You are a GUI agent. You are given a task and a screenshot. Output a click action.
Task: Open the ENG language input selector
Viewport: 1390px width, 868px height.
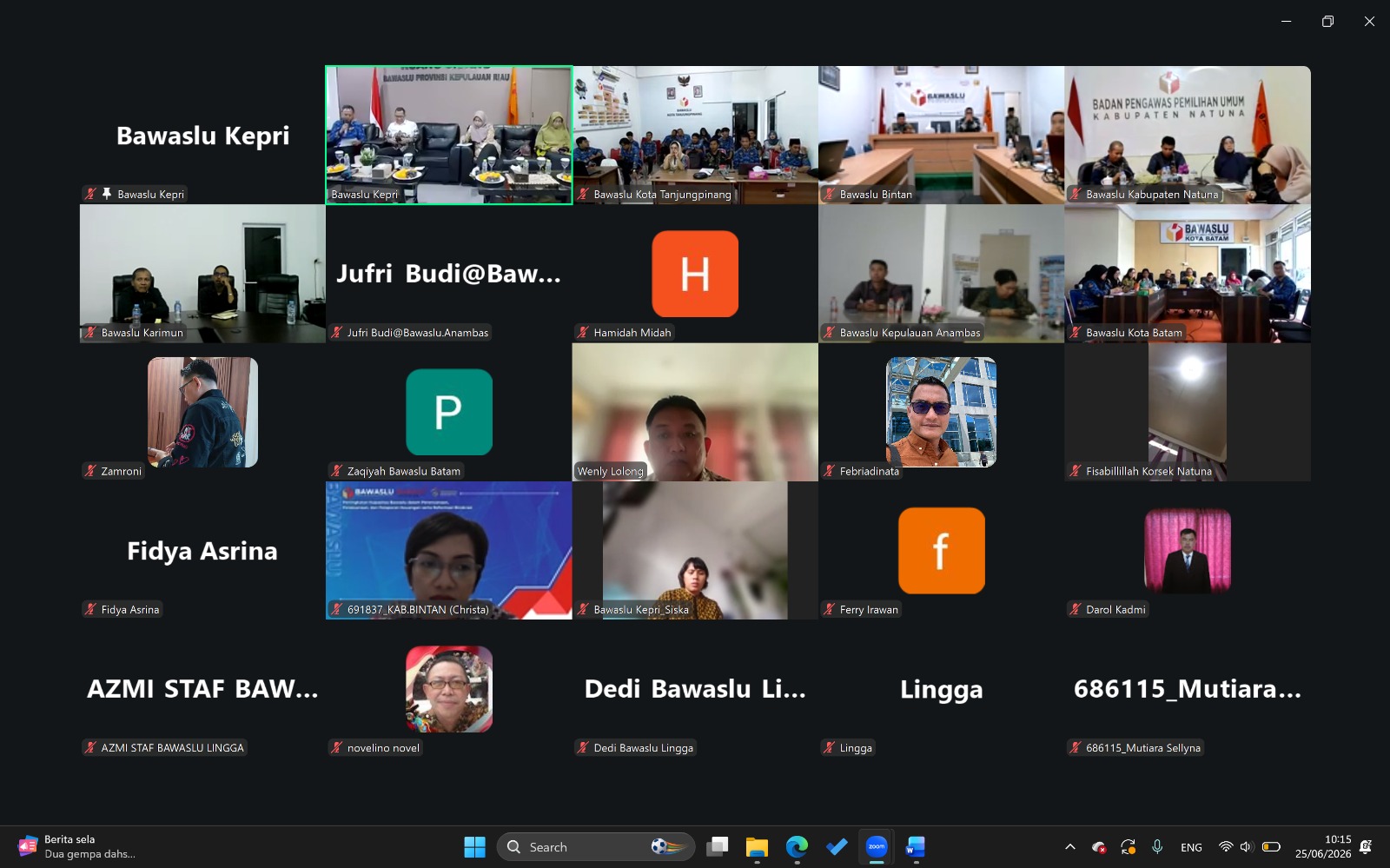(x=1192, y=847)
